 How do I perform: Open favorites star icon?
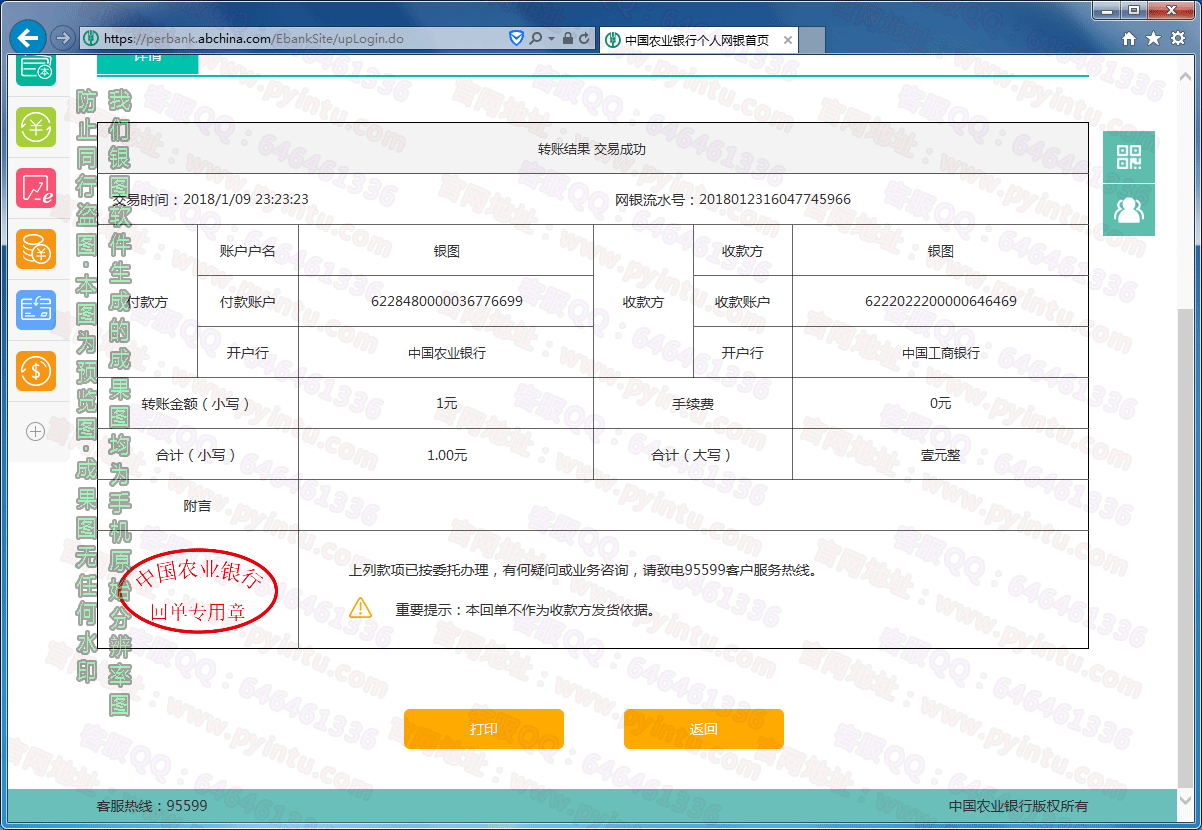(1153, 39)
